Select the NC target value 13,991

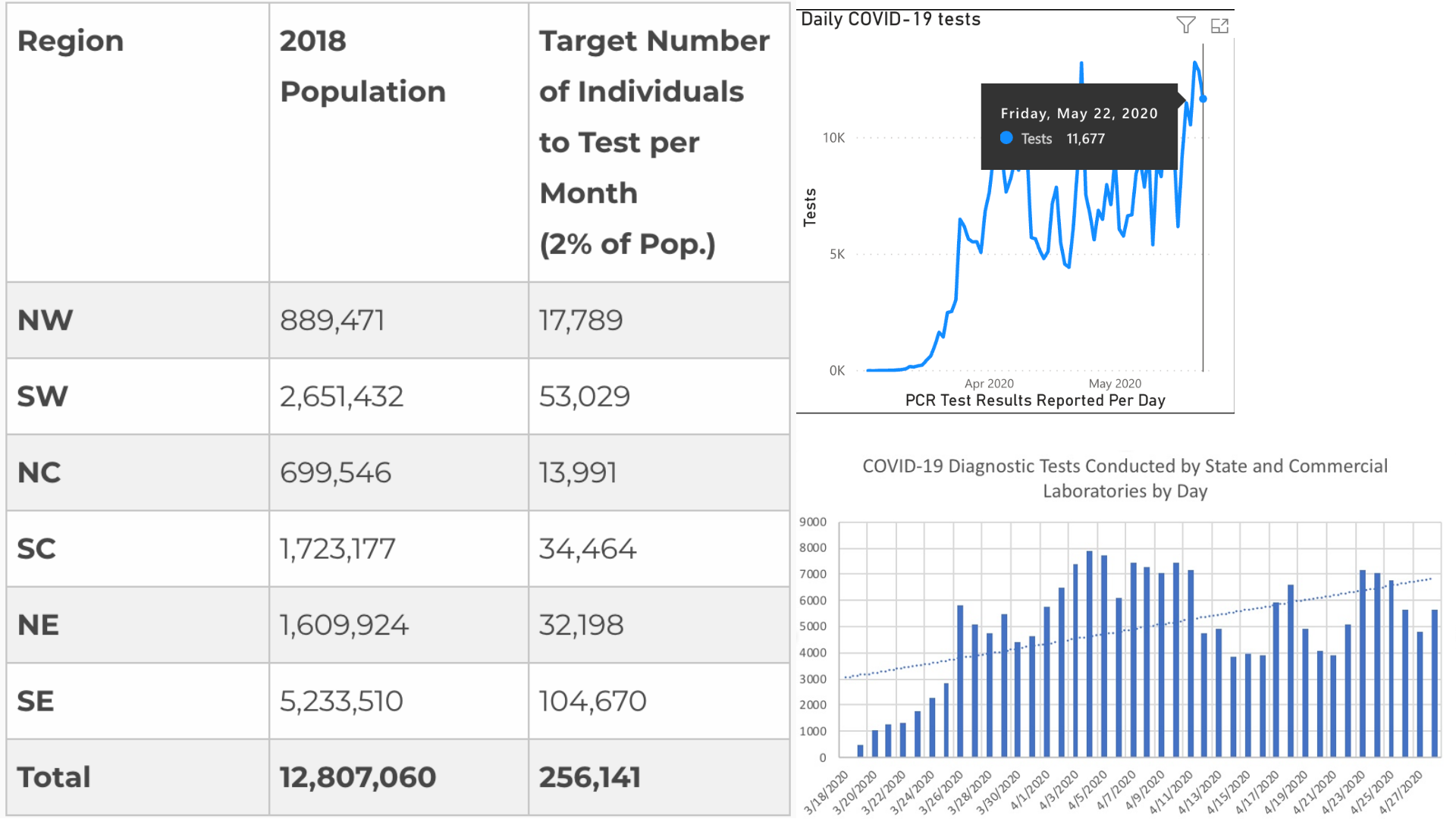(578, 472)
